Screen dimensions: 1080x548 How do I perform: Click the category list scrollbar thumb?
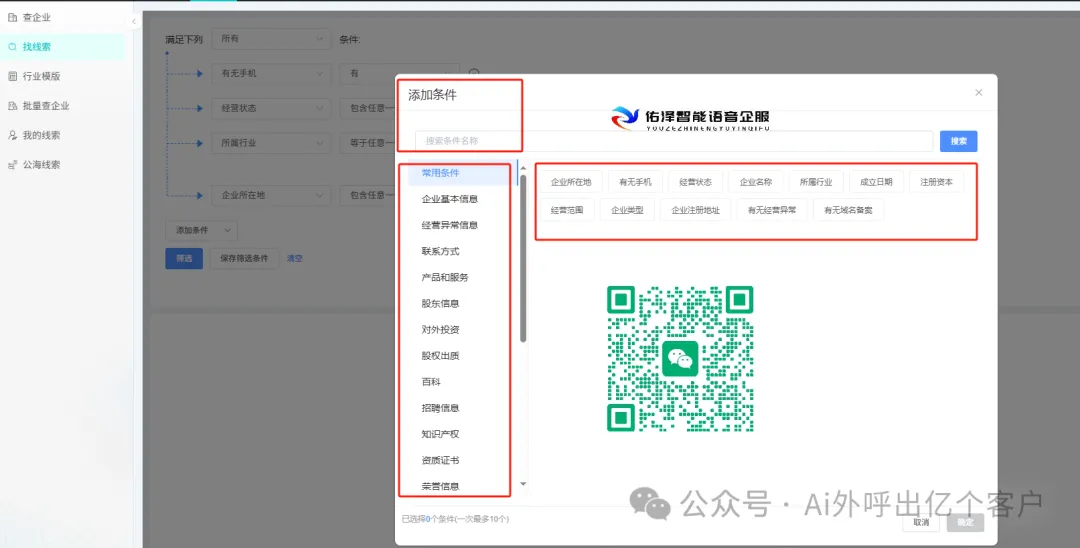(x=523, y=258)
